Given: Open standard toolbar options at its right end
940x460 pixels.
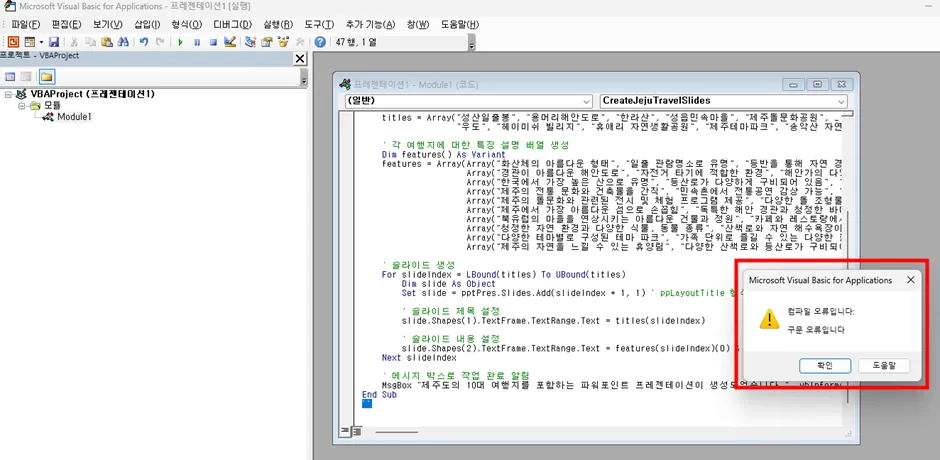Looking at the screenshot, I should click(471, 43).
